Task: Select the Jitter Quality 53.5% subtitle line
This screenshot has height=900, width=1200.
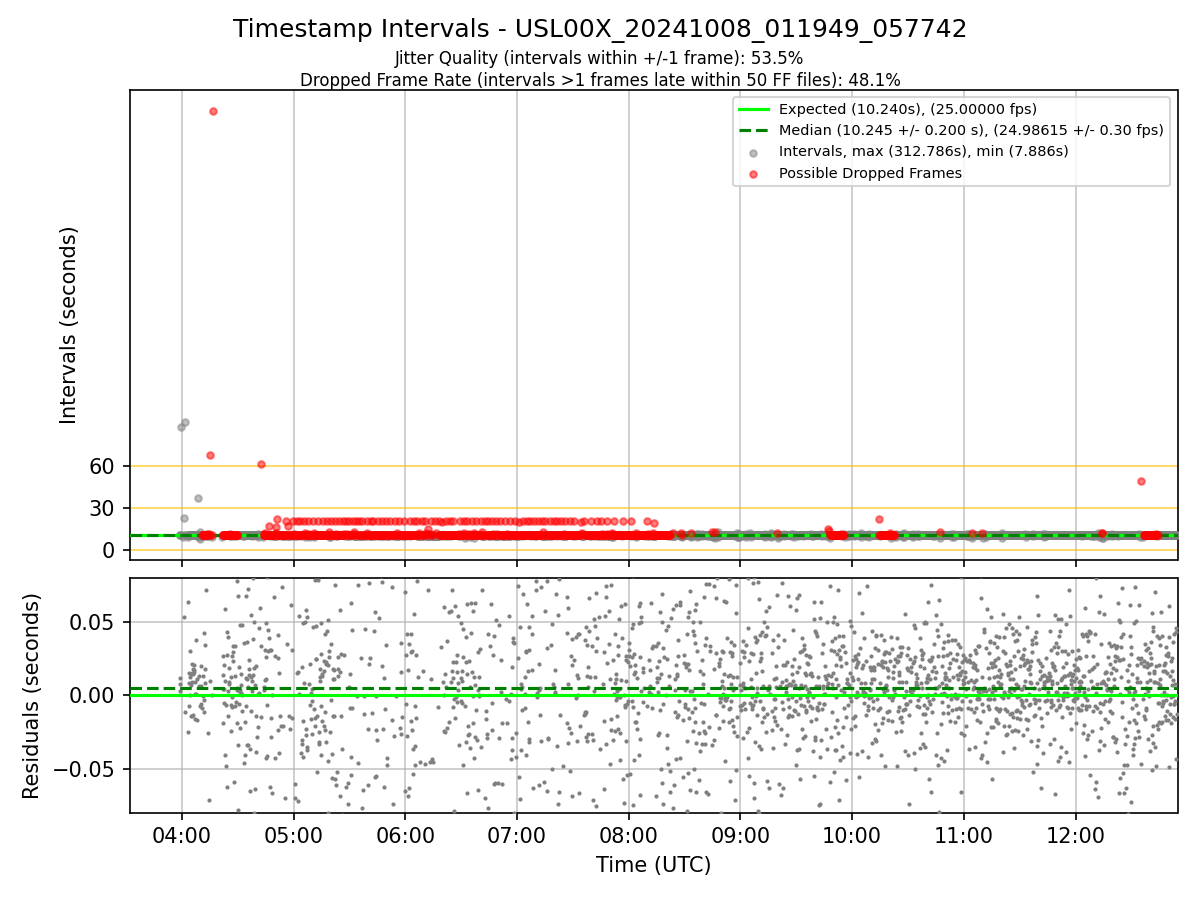Action: point(599,58)
